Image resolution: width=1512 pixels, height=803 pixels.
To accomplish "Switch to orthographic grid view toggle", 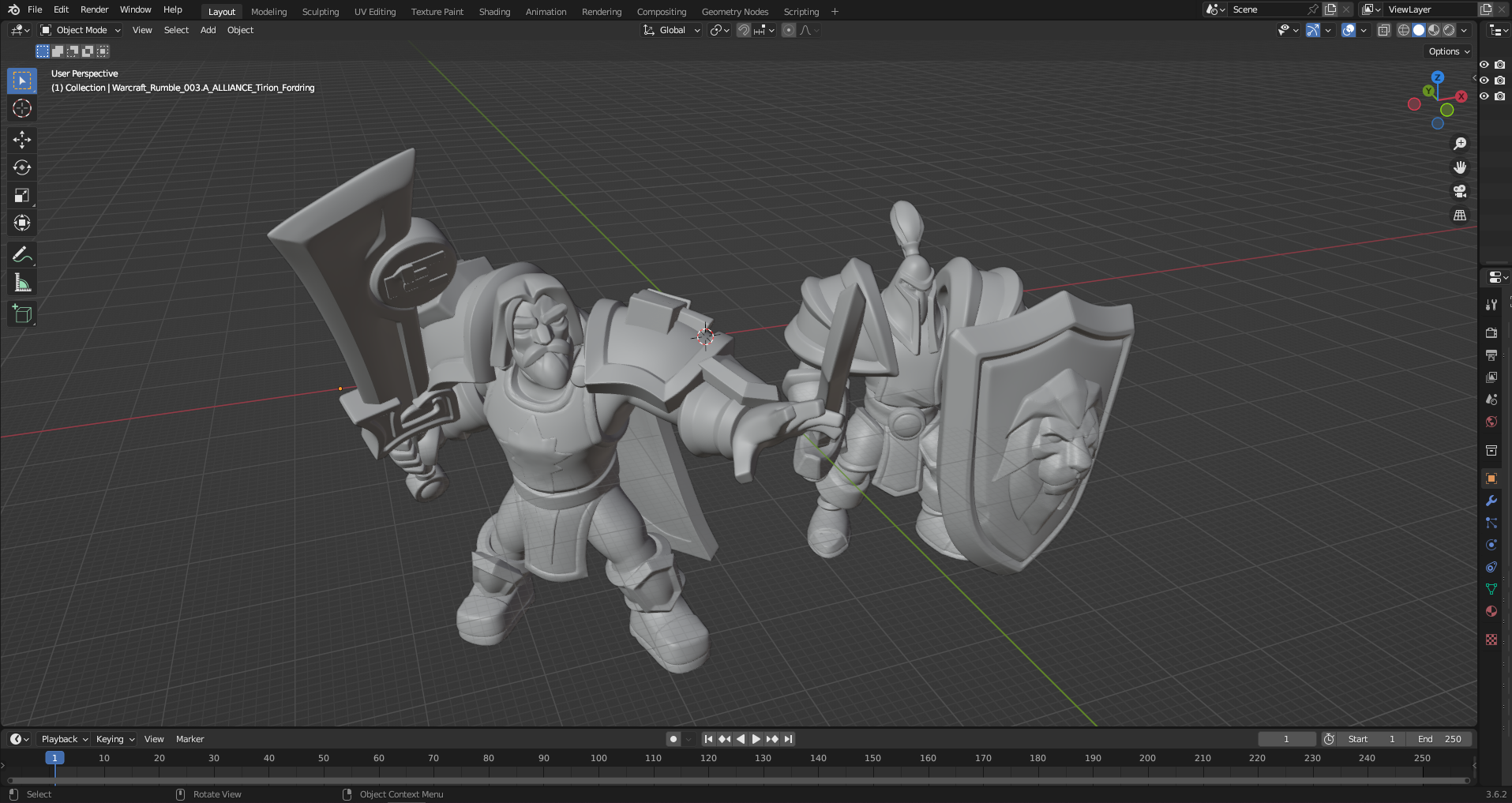I will pos(1460,215).
